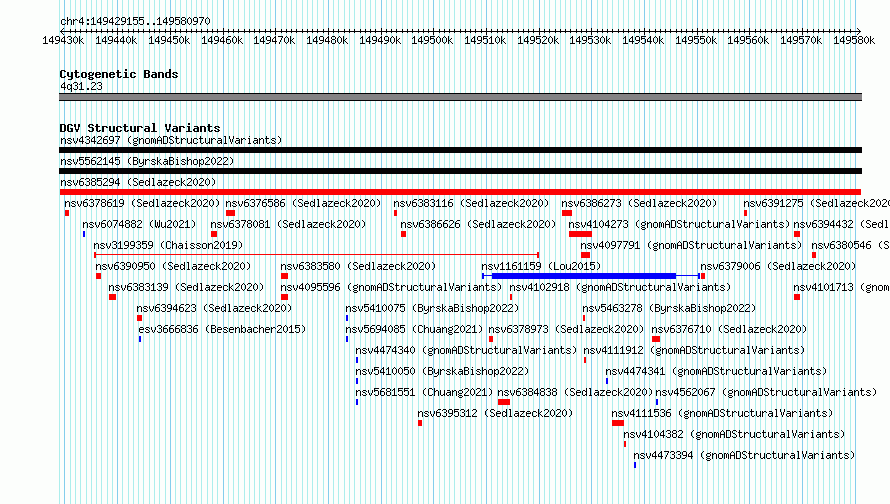
Task: Click the long red nsv3199359 span line
Action: point(316,255)
